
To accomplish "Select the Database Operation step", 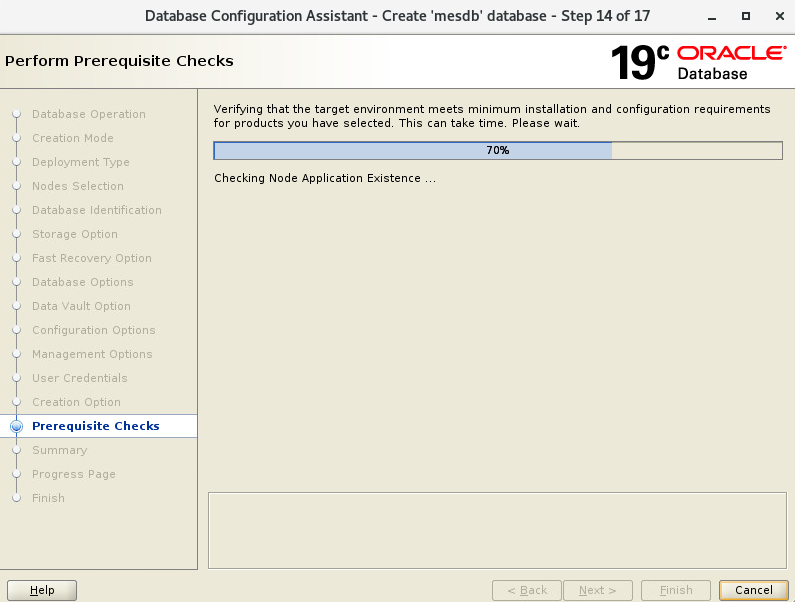I will (88, 114).
